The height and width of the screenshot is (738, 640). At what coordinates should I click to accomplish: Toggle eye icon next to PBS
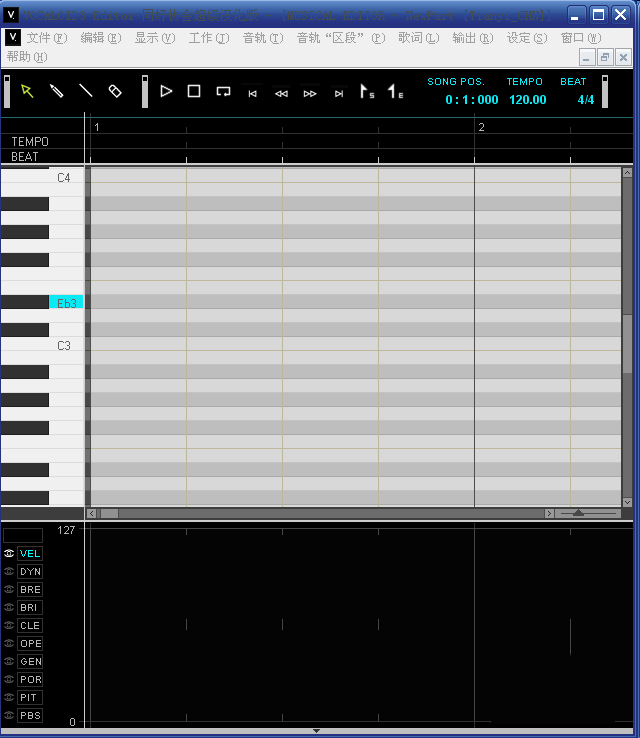click(9, 715)
